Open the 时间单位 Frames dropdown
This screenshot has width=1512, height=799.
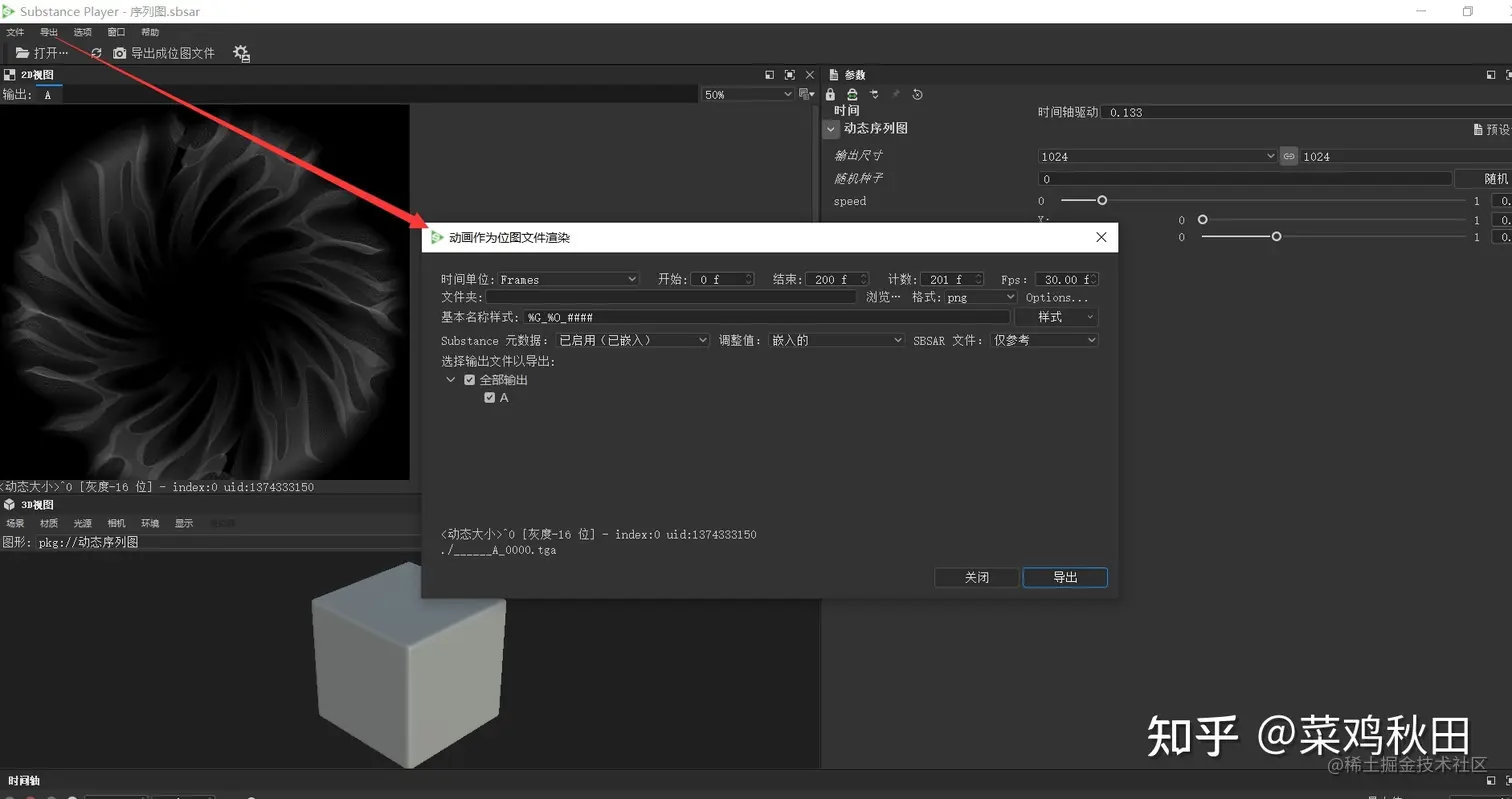click(568, 279)
